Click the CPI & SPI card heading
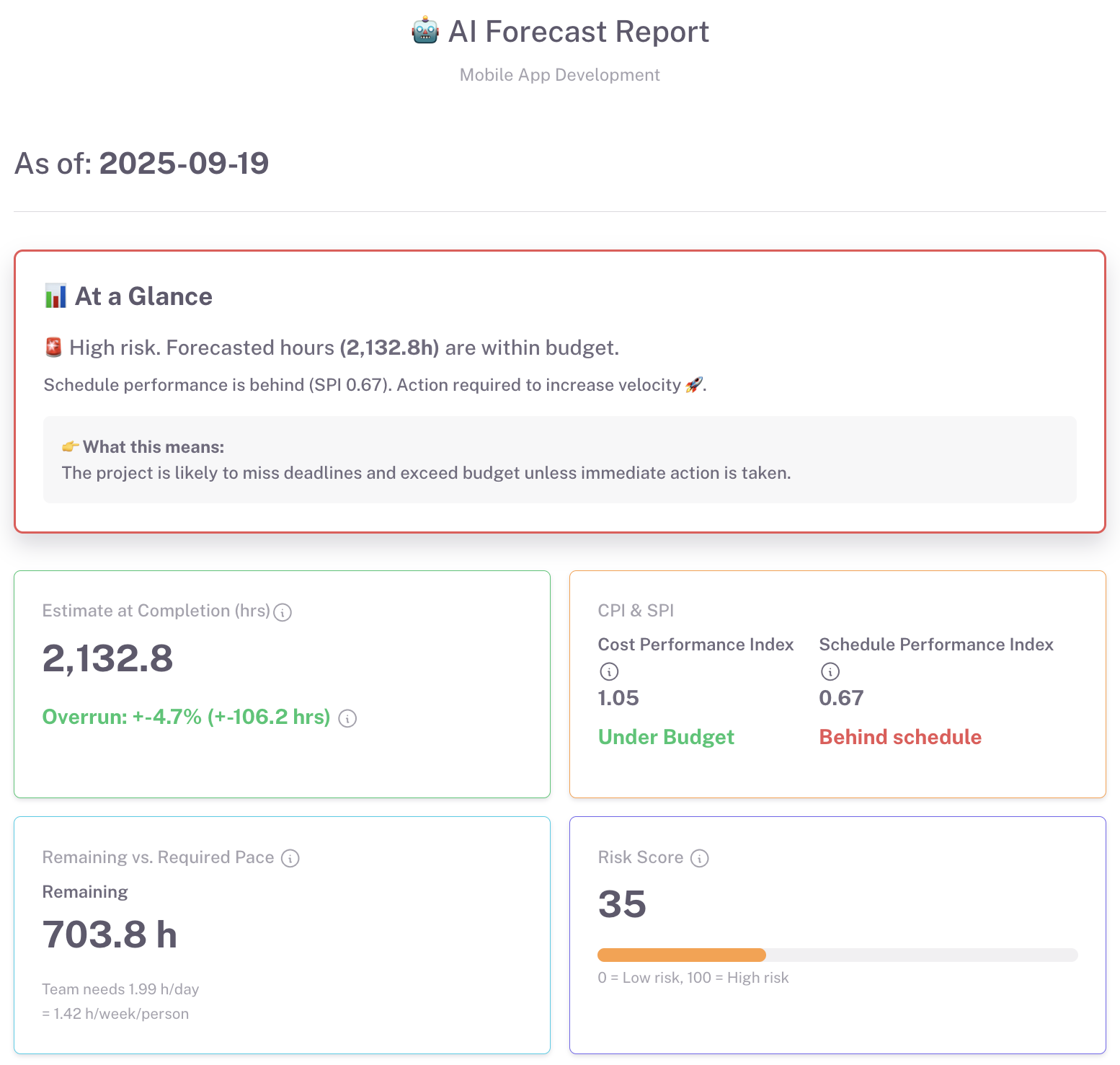Viewport: 1120px width, 1065px height. (x=636, y=611)
